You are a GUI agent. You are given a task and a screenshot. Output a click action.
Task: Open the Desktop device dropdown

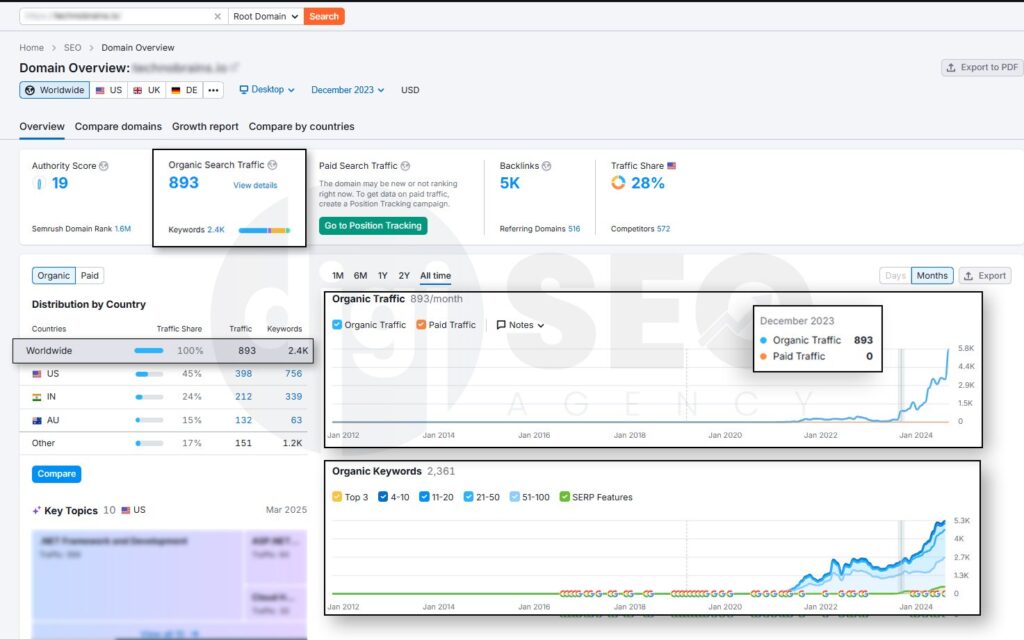pyautogui.click(x=267, y=89)
